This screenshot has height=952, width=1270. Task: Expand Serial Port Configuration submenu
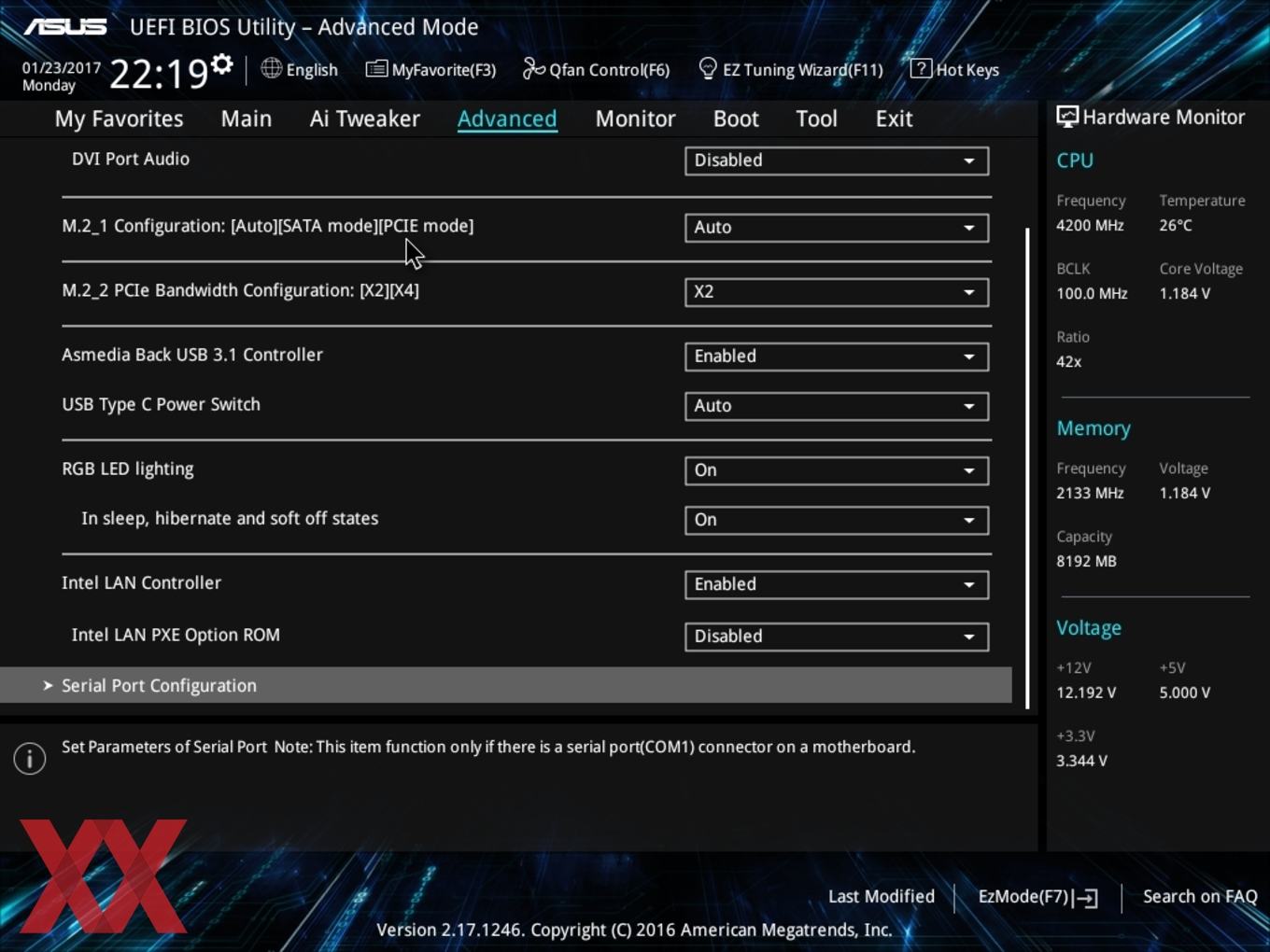(x=506, y=685)
